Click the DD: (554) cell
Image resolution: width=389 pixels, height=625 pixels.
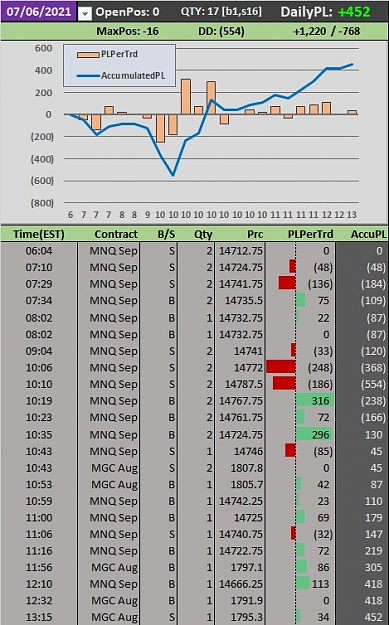[x=221, y=31]
